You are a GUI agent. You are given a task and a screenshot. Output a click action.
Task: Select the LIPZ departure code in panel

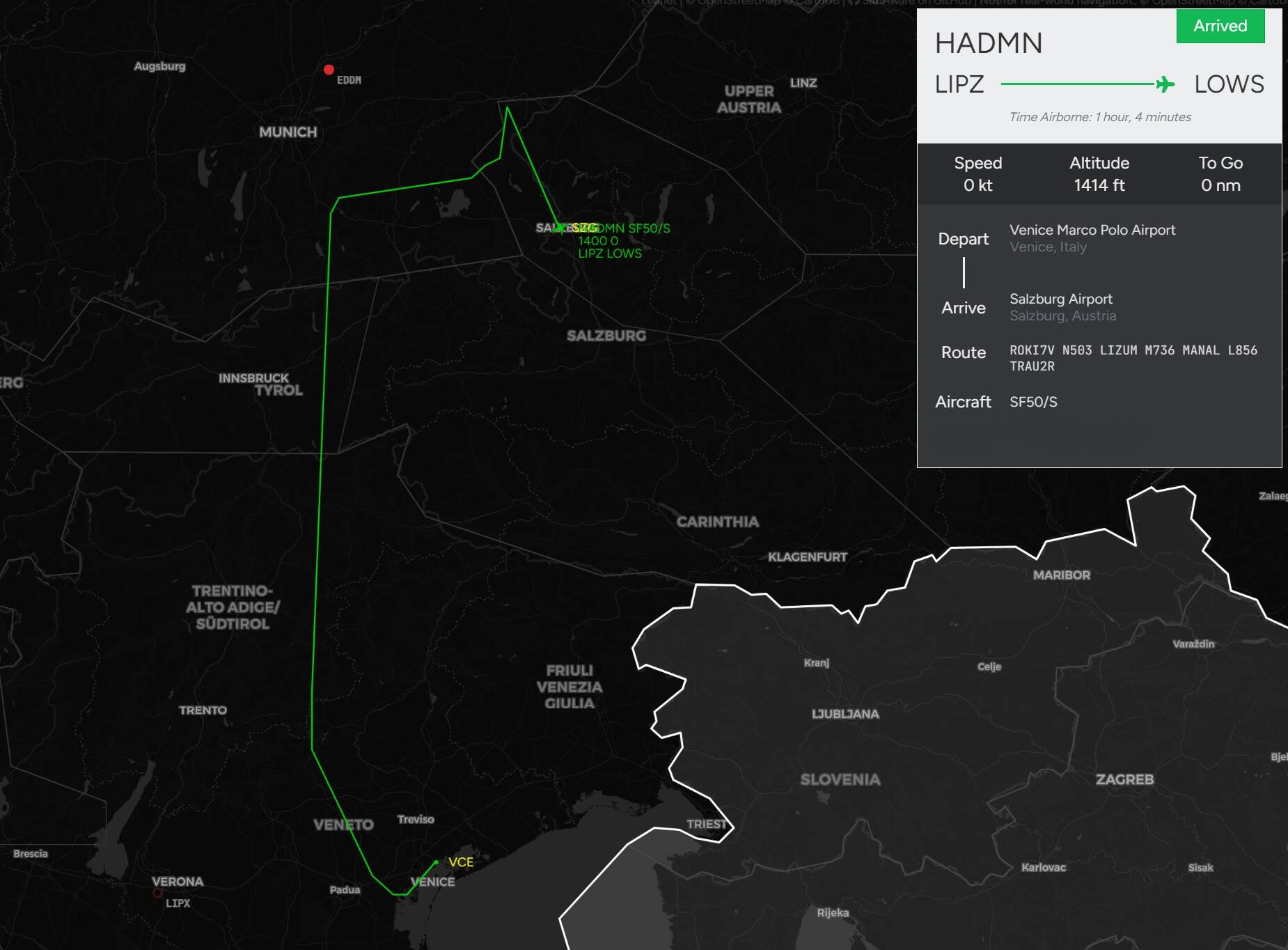coord(959,84)
